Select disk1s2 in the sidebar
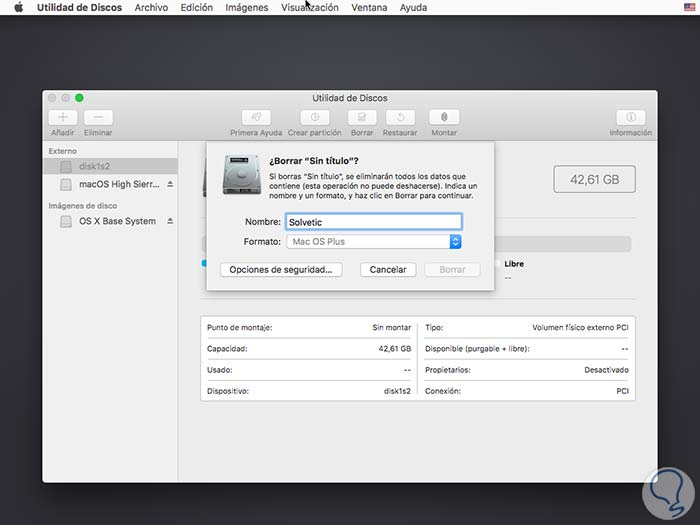 click(x=110, y=166)
